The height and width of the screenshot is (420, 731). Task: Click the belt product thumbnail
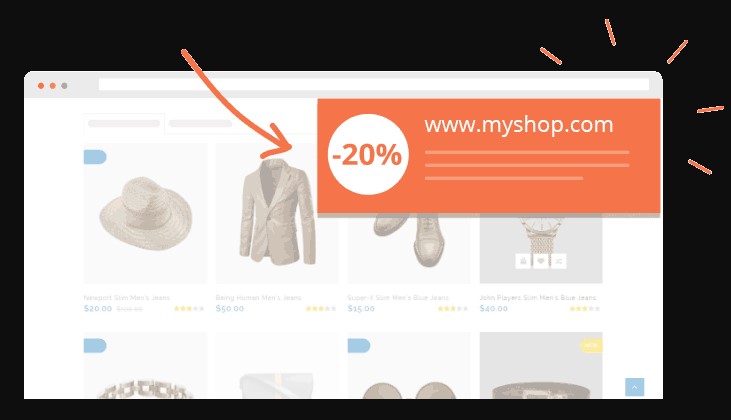[541, 365]
